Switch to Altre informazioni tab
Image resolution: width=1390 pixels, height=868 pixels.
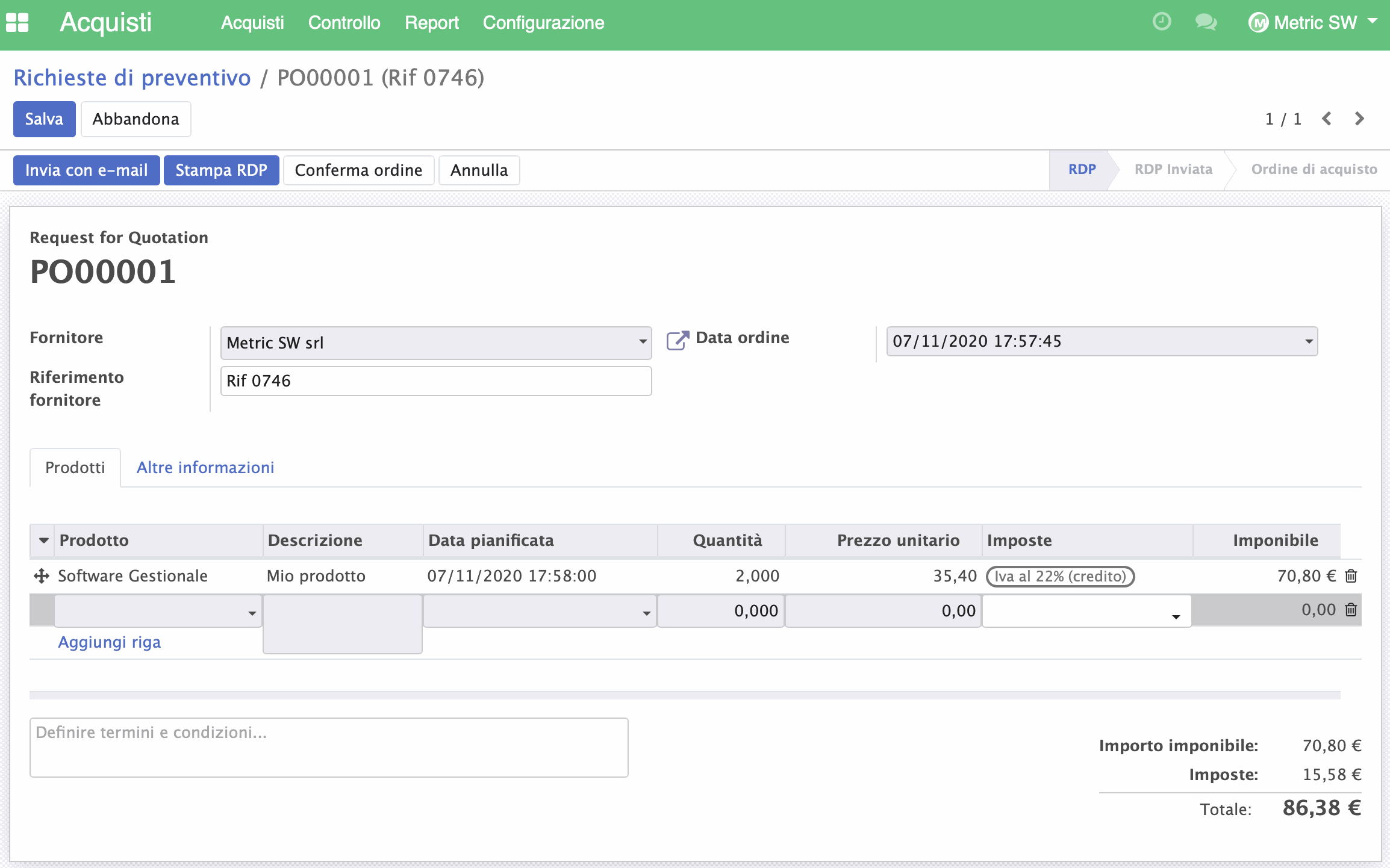click(205, 468)
